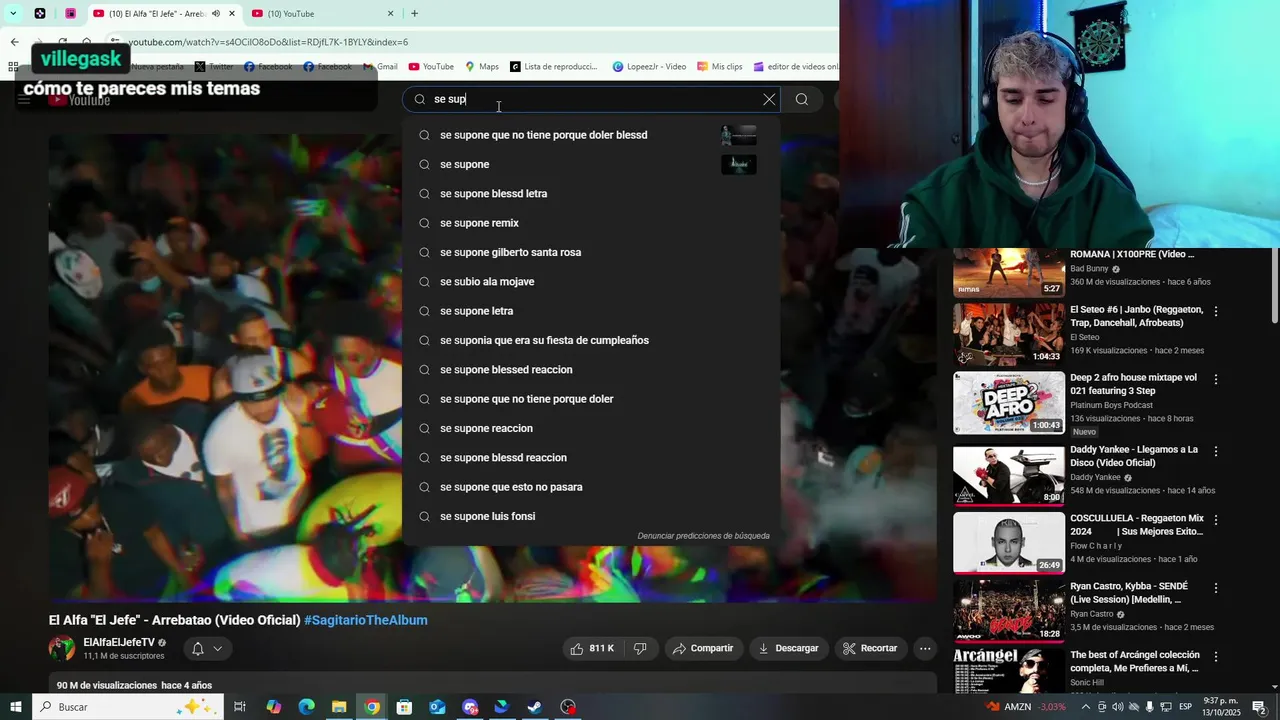
Task: Click the Recortar clip button
Action: coord(870,648)
